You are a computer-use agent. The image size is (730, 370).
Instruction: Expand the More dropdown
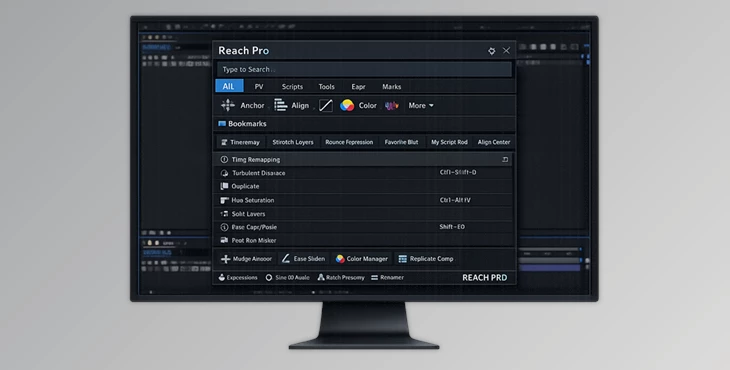421,106
